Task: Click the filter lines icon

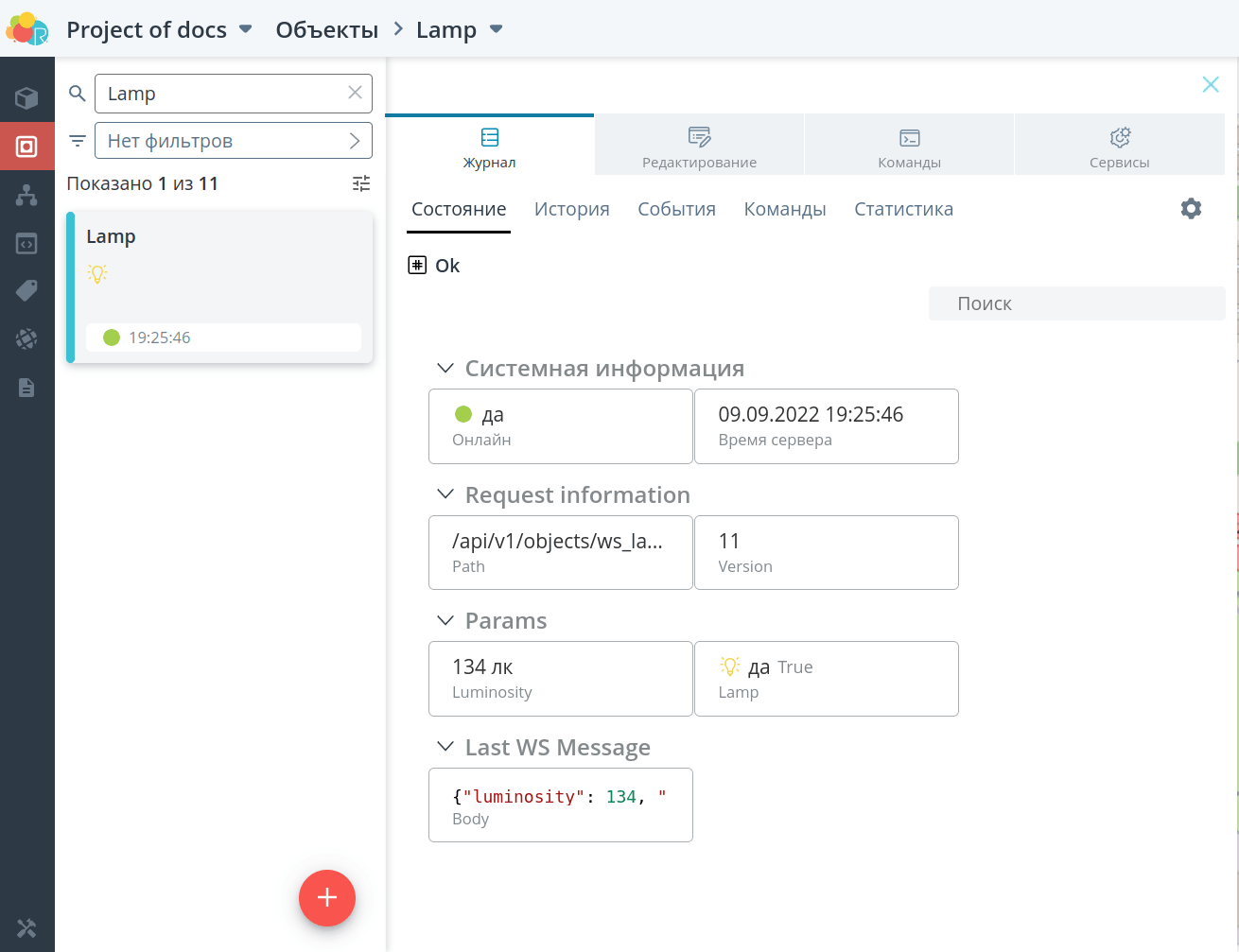Action: tap(78, 141)
